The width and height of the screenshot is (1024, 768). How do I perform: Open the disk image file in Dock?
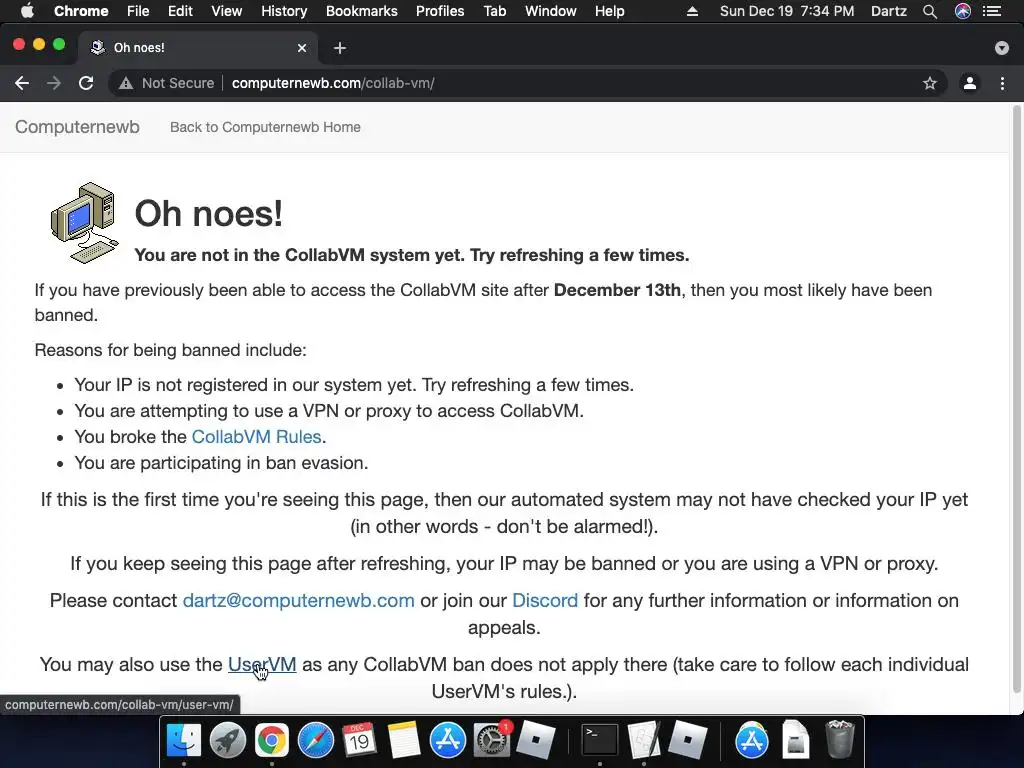coord(795,740)
